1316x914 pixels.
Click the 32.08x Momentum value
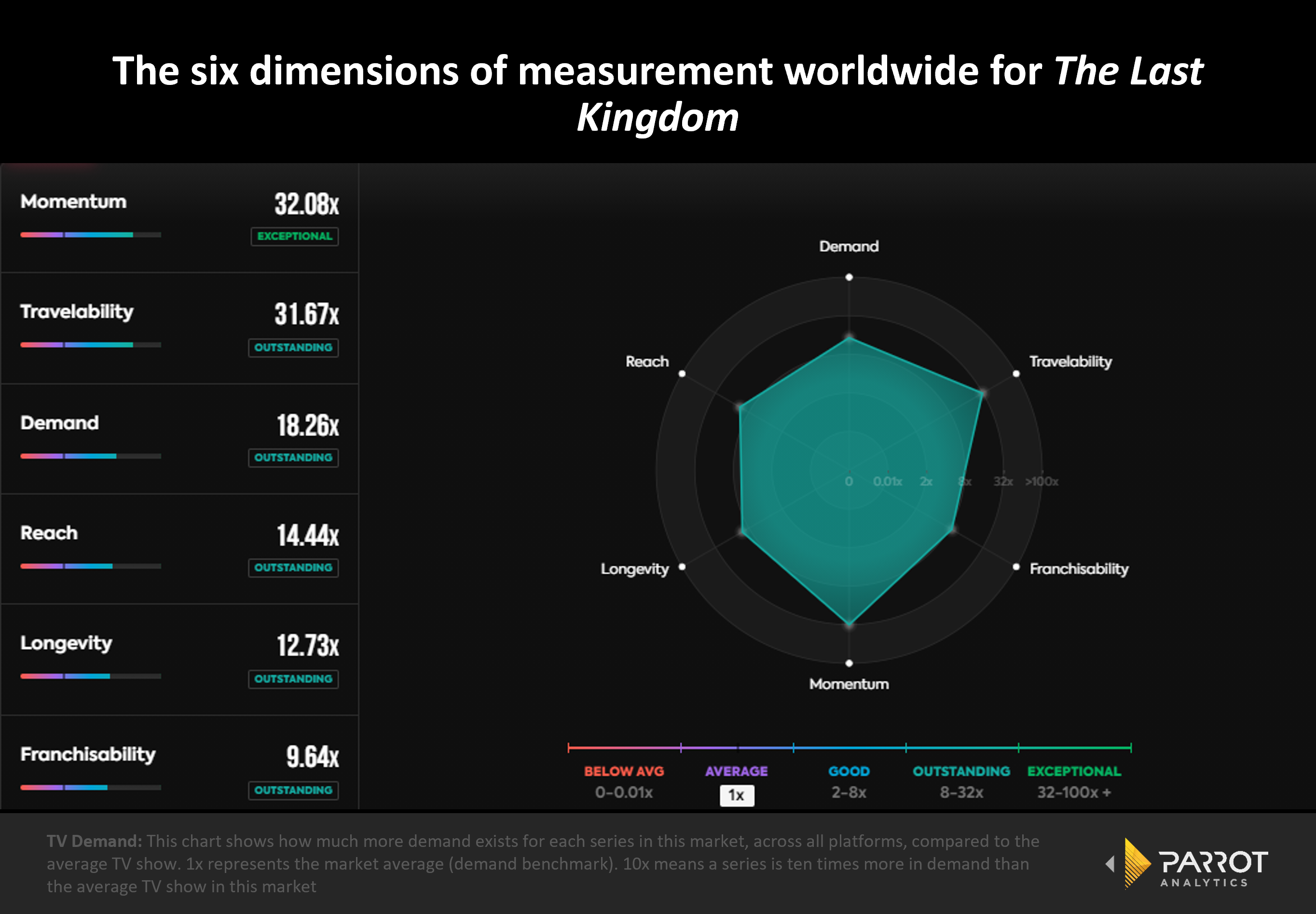coord(307,204)
